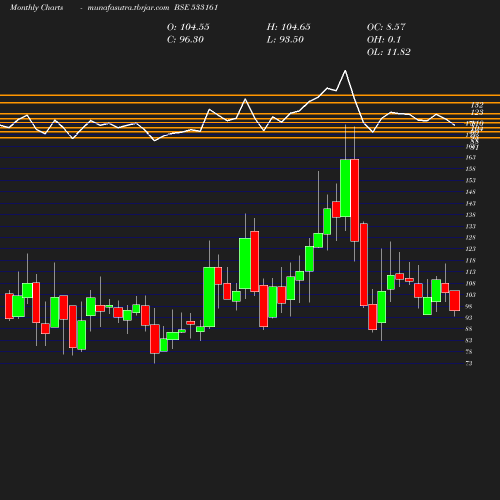Click the 'OL: 11.82' value
This screenshot has width=500, height=500.
click(389, 52)
